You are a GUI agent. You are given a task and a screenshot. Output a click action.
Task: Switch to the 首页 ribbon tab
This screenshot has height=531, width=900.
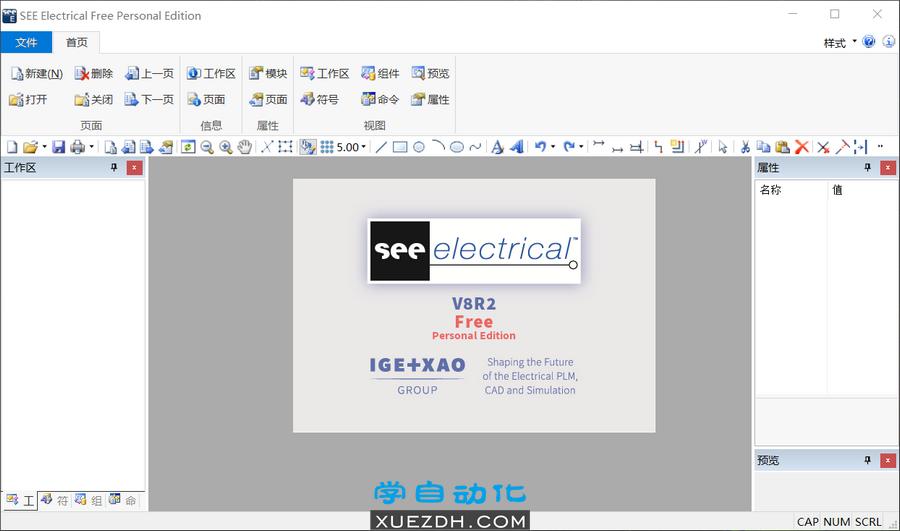pos(76,42)
